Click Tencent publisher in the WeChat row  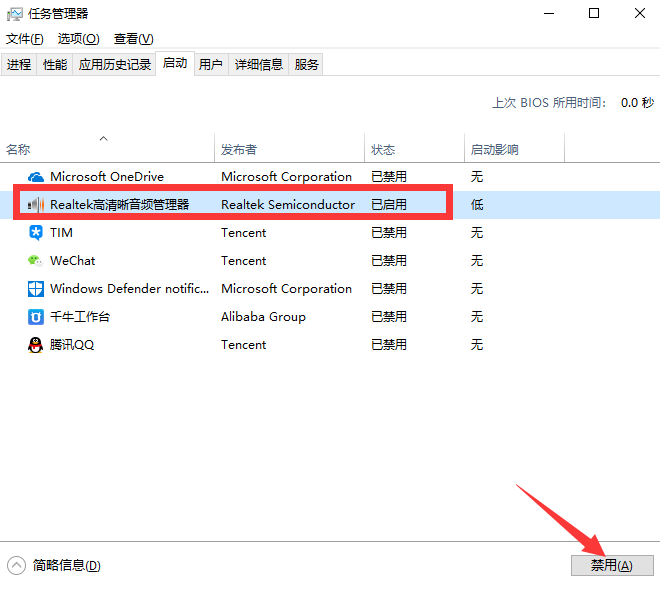244,261
